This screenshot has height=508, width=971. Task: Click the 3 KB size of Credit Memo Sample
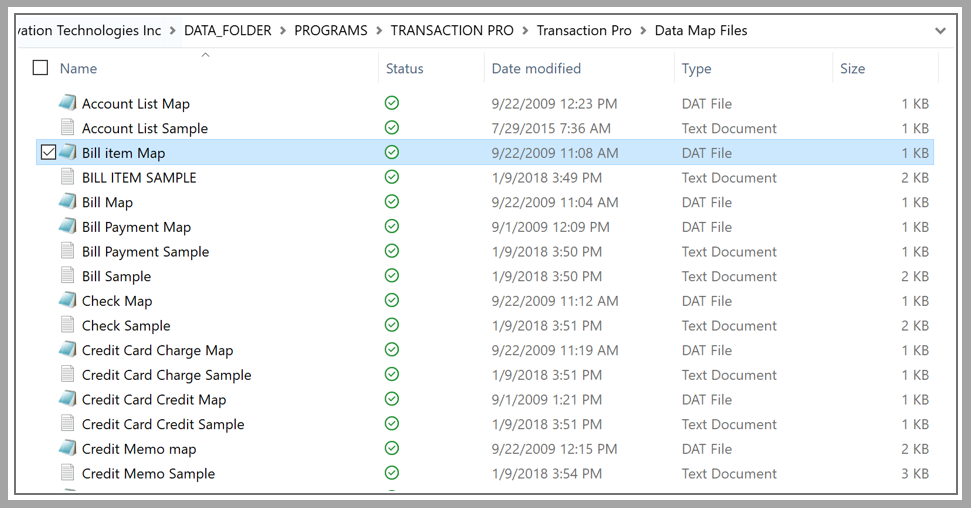point(915,474)
